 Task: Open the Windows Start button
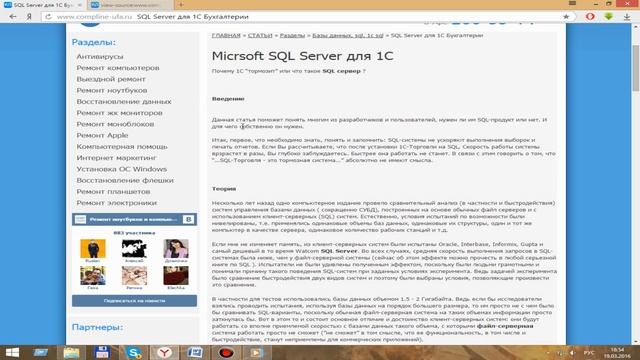tap(12, 353)
